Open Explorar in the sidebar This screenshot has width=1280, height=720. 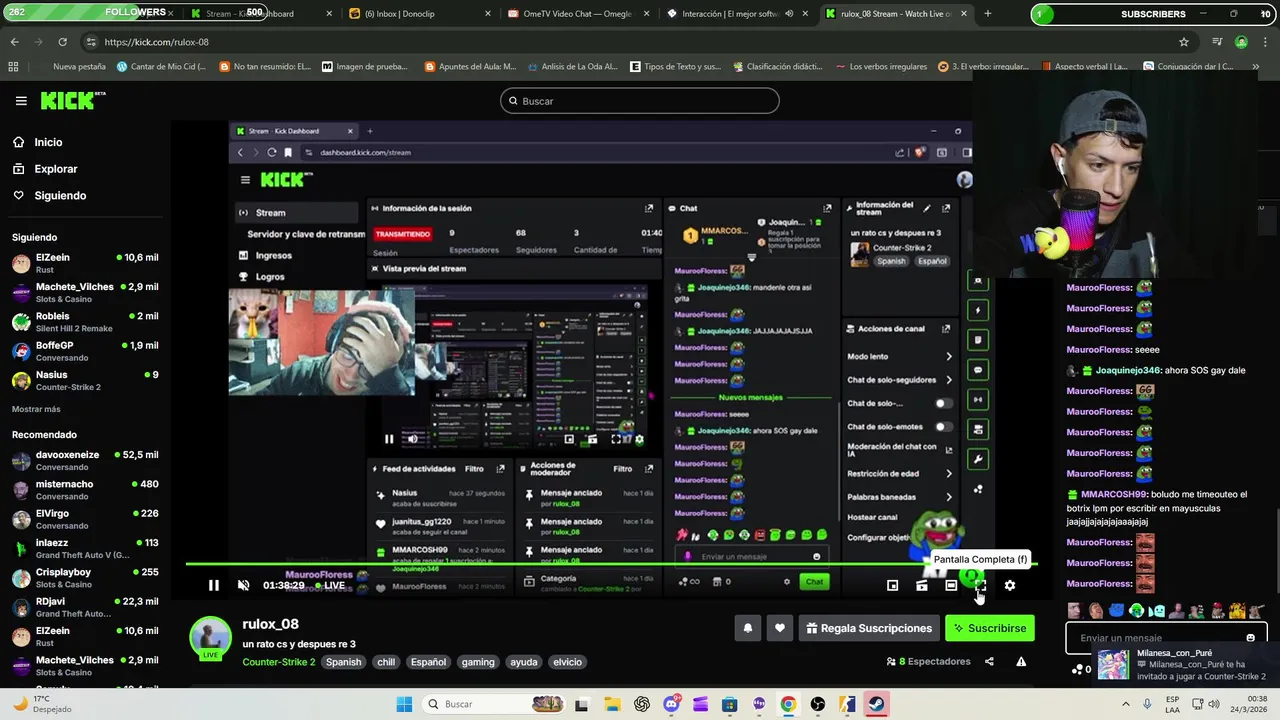(x=55, y=169)
